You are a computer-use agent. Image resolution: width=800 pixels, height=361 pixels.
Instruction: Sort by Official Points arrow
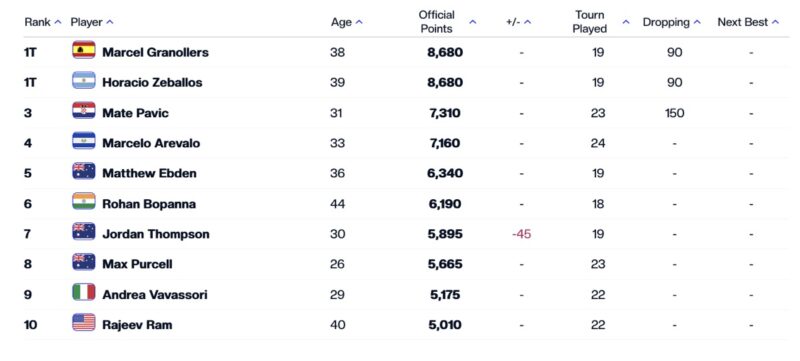pos(472,22)
